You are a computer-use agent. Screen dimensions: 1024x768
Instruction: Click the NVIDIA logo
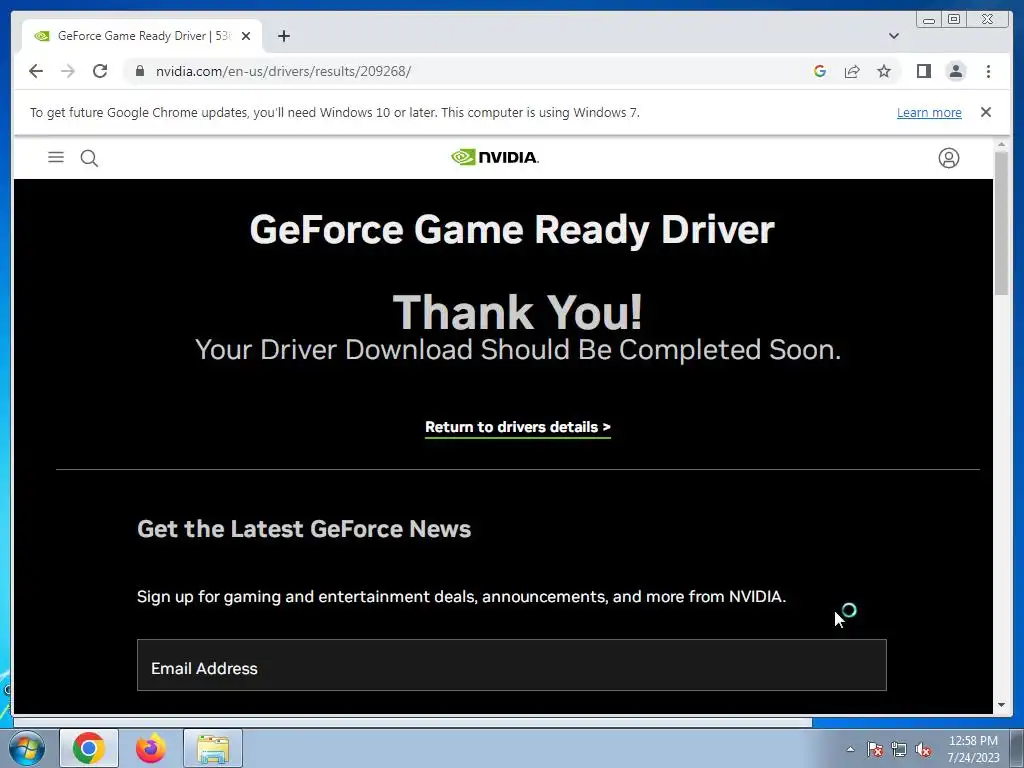(x=494, y=157)
